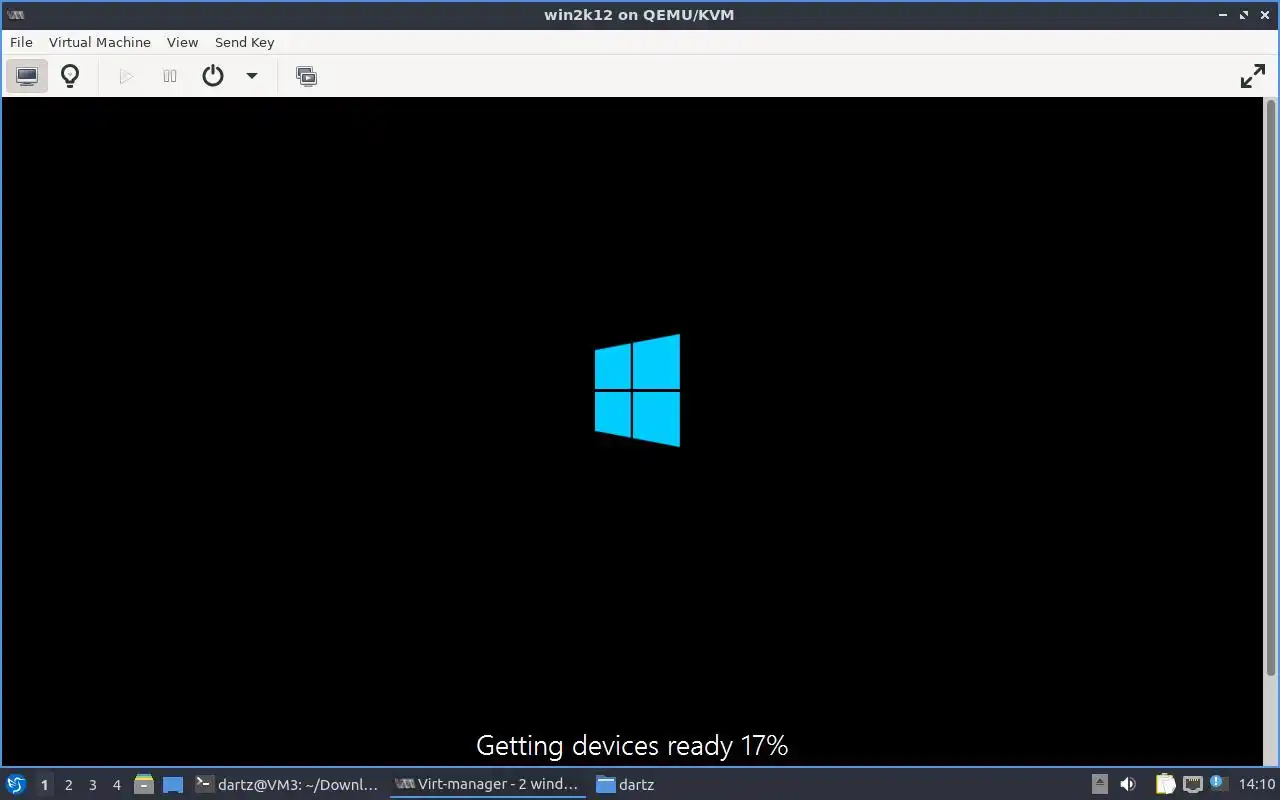This screenshot has width=1280, height=800.
Task: Open the Send Key menu
Action: 244,42
